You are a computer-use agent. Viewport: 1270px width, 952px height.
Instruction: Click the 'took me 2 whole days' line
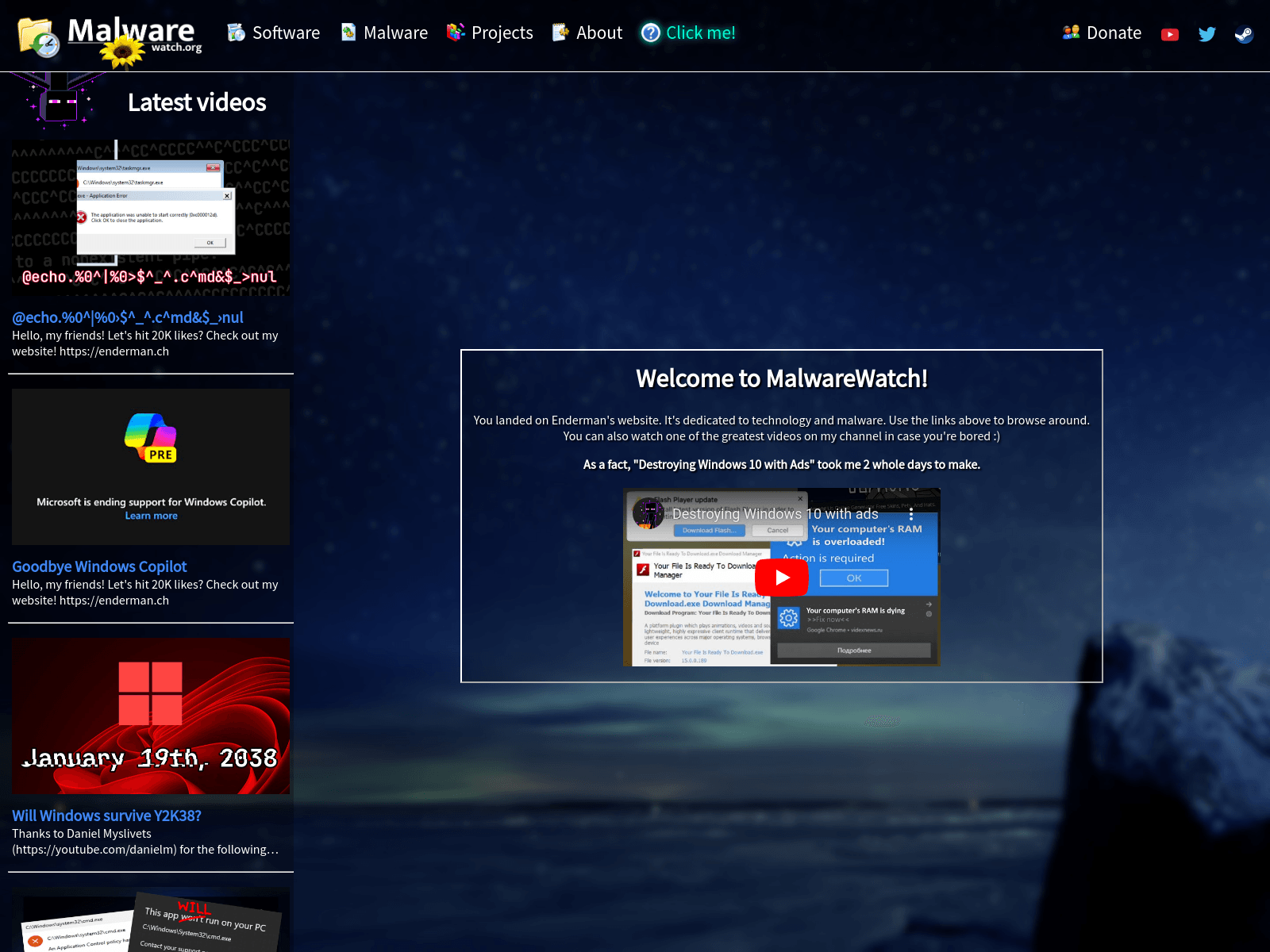[782, 465]
